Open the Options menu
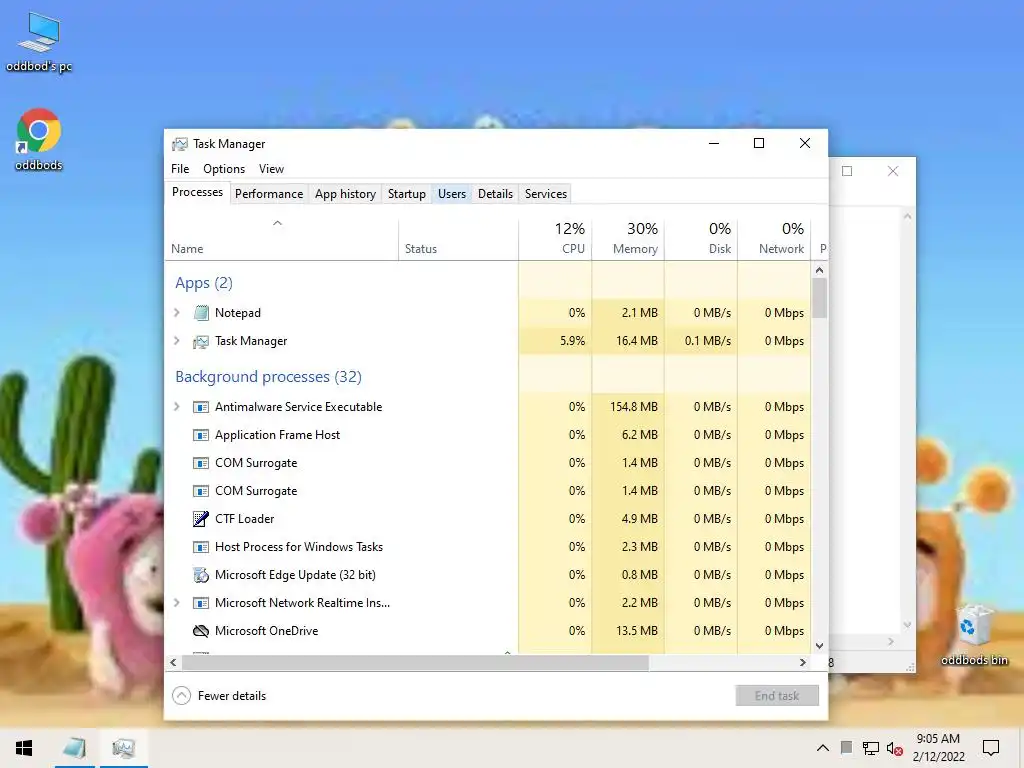1024x768 pixels. click(224, 168)
